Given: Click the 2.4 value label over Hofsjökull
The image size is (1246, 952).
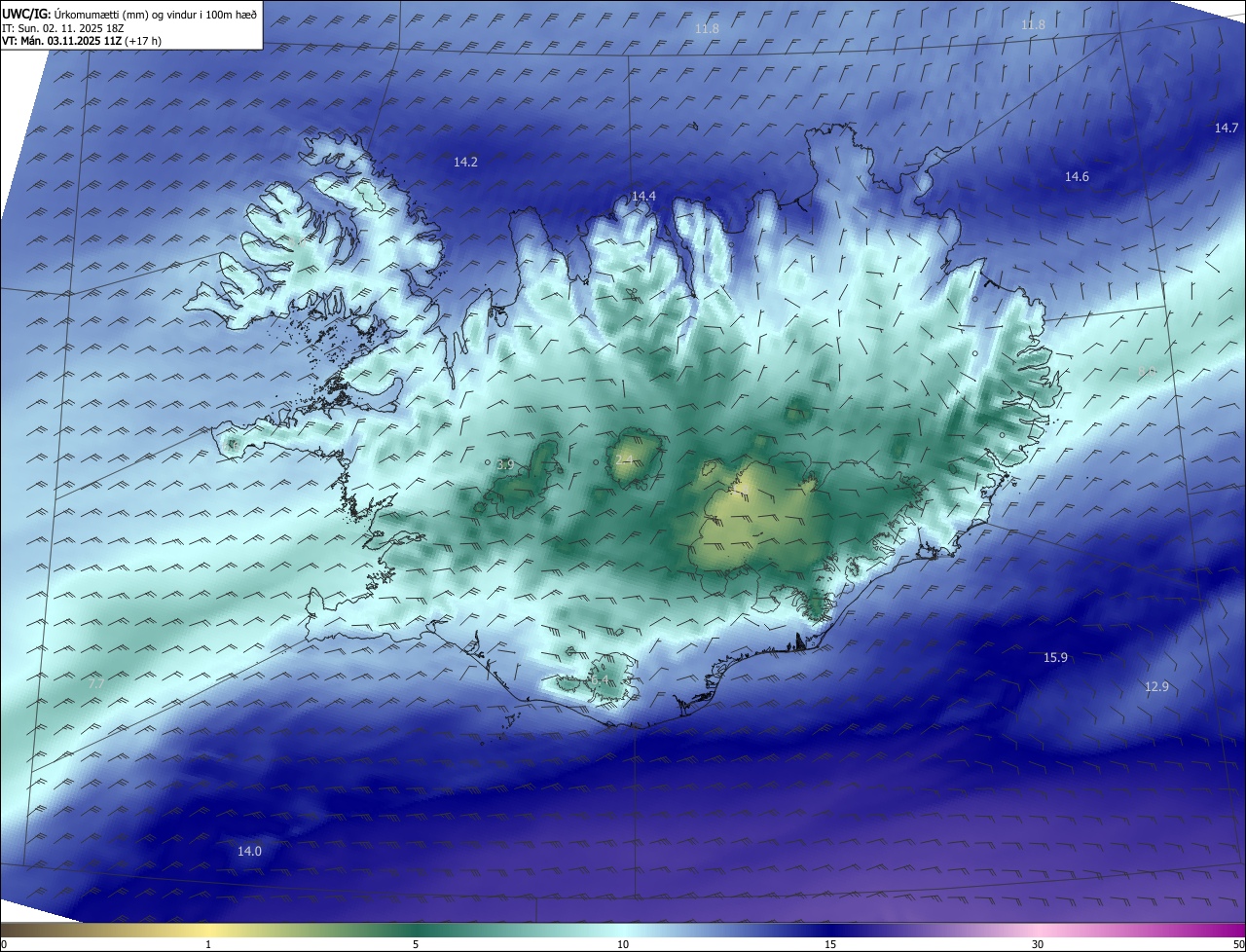Looking at the screenshot, I should pos(624,459).
